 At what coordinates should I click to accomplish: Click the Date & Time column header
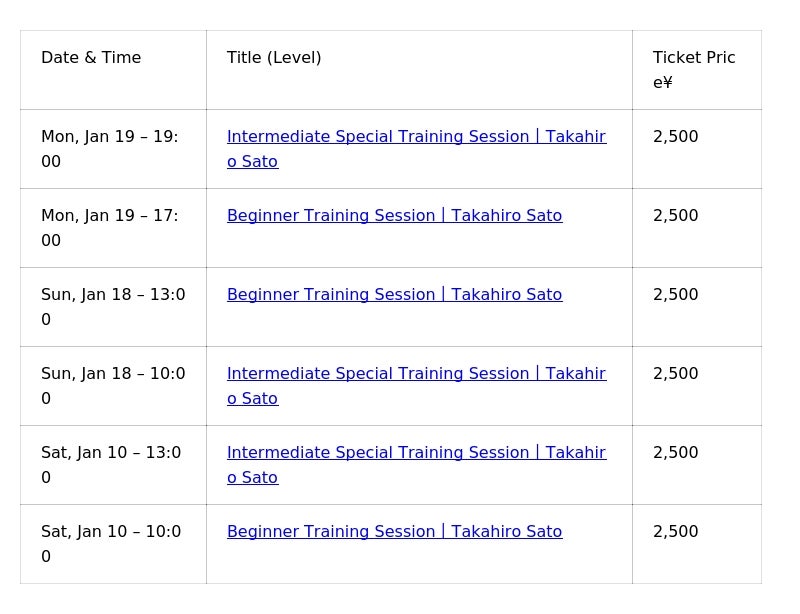click(x=91, y=58)
